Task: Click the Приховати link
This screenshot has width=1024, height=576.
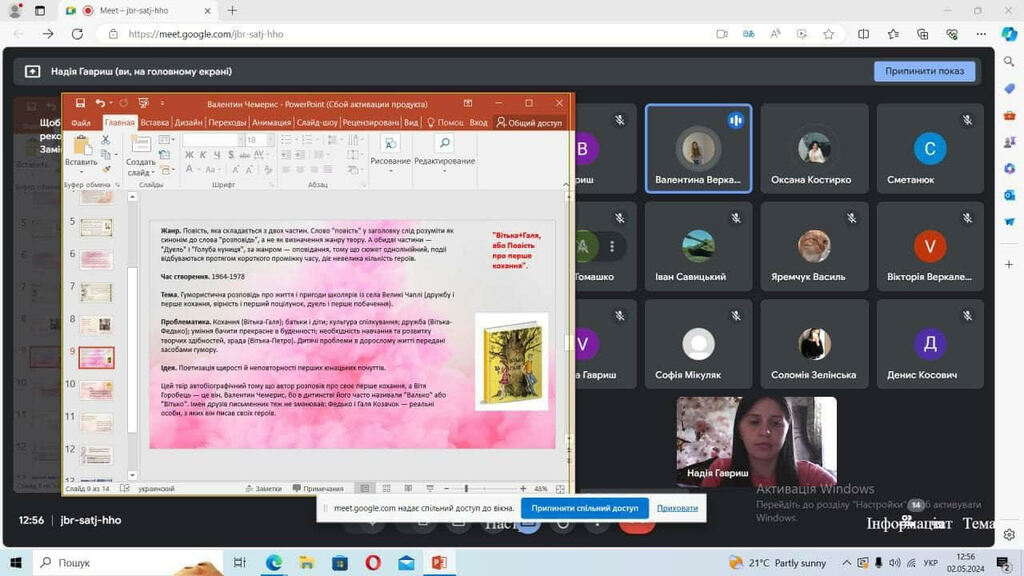Action: 677,508
